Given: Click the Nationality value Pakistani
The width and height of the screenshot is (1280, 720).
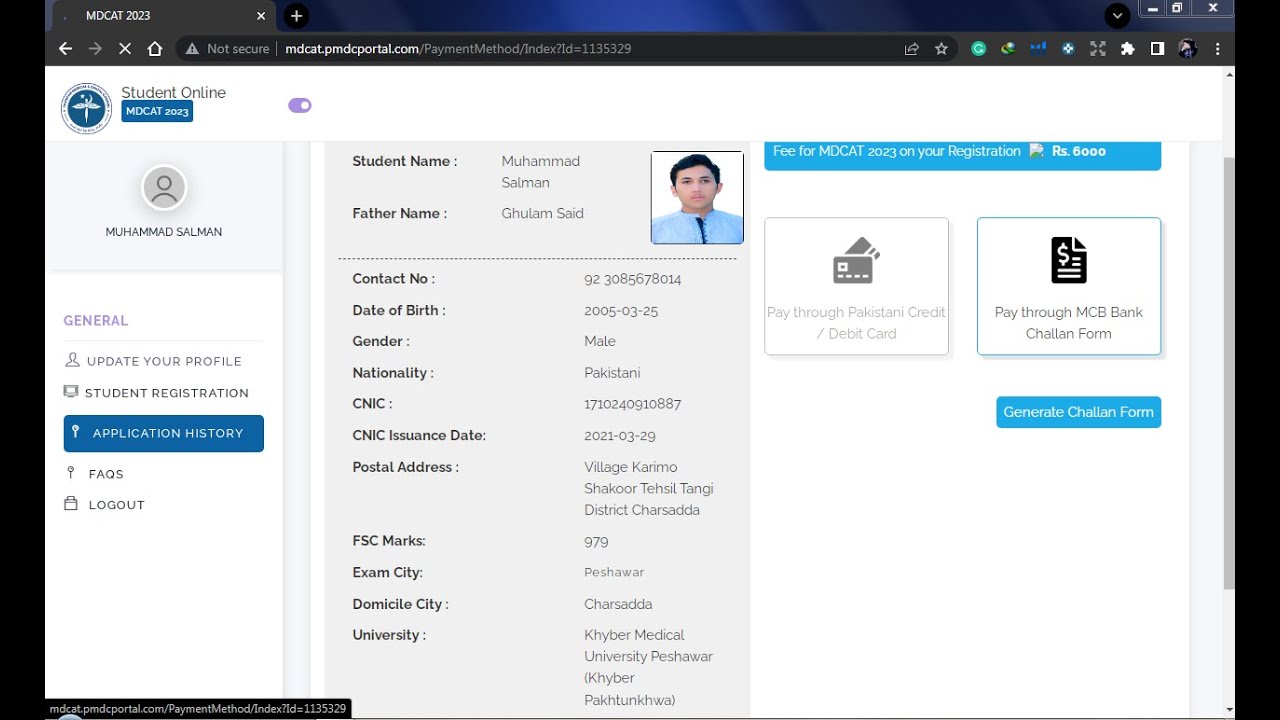Looking at the screenshot, I should 612,372.
